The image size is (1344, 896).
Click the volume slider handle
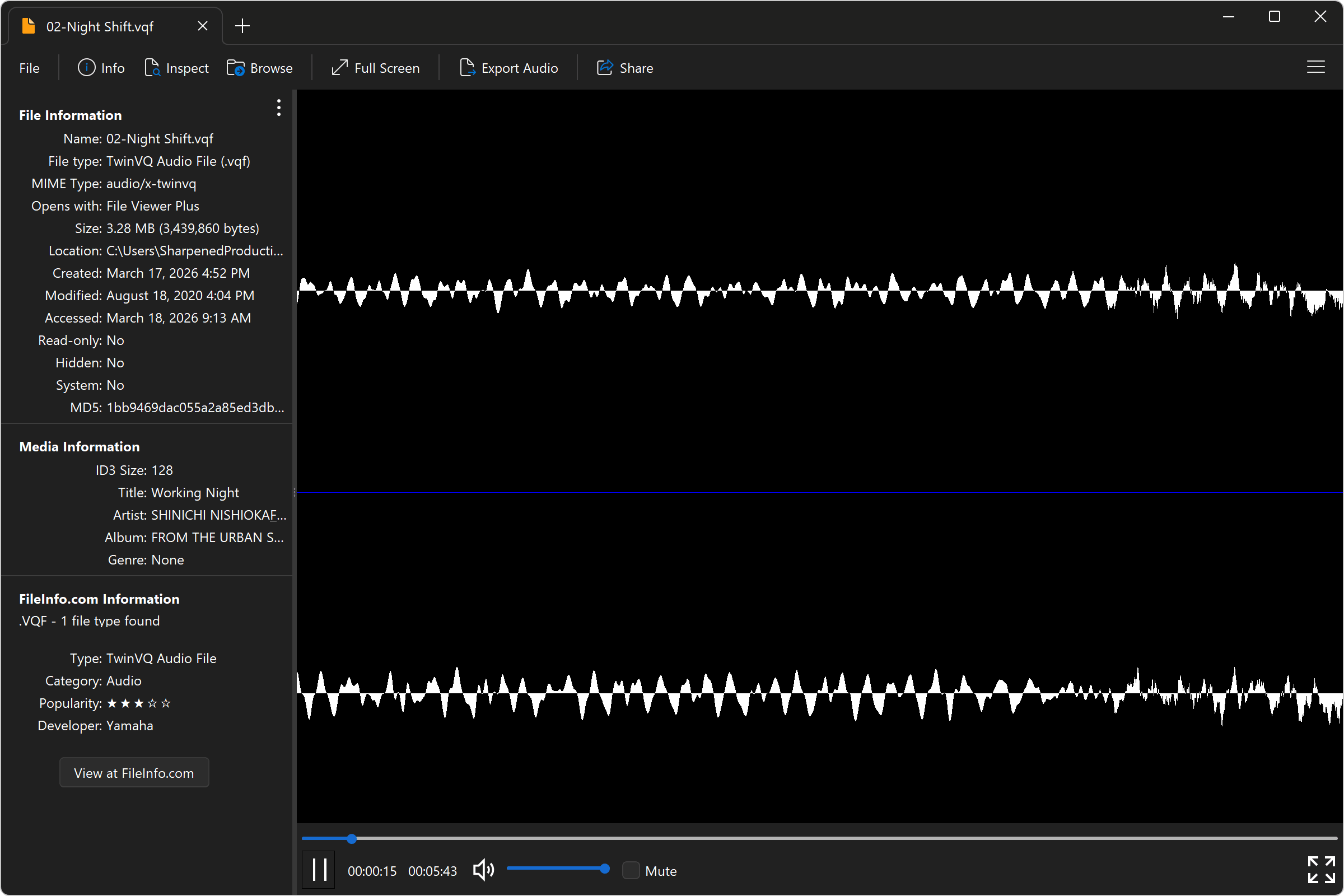605,869
